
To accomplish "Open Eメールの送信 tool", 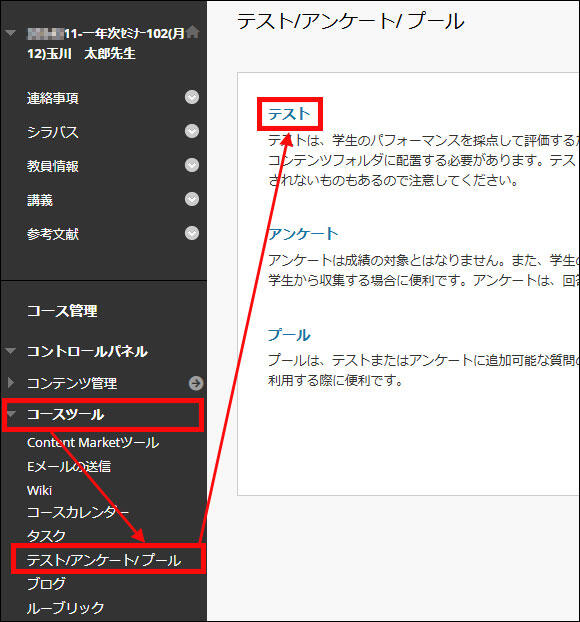I will click(x=69, y=466).
